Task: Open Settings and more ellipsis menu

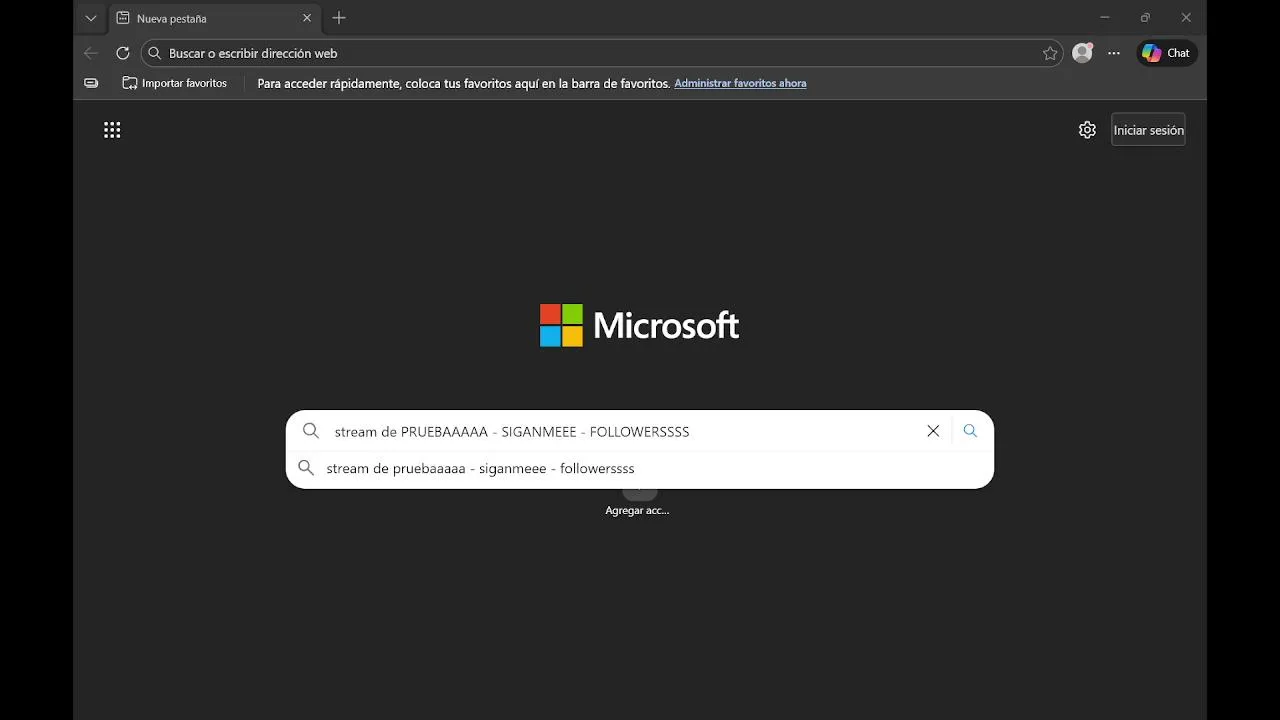Action: [x=1114, y=53]
